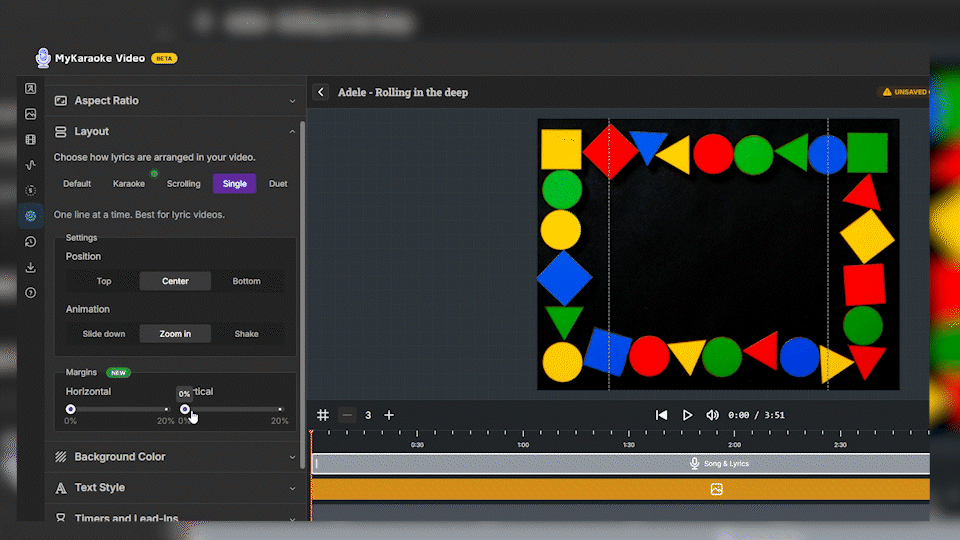Open the dashed-circle sidebar icon
Viewport: 960px width, 540px height.
click(x=31, y=190)
